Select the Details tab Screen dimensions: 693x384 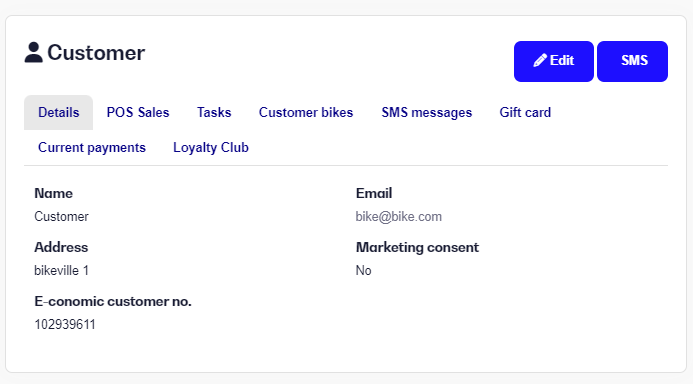click(x=58, y=113)
